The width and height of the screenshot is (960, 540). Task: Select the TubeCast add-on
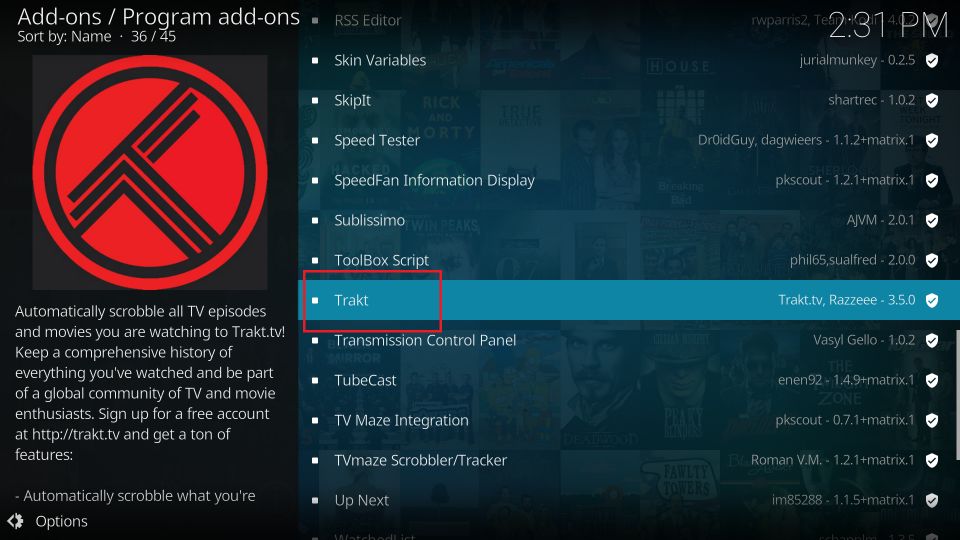629,380
